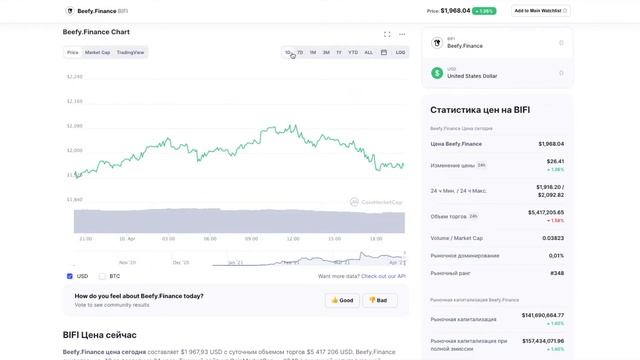Open the fullscreen chart icon
This screenshot has width=640, height=360.
point(387,35)
